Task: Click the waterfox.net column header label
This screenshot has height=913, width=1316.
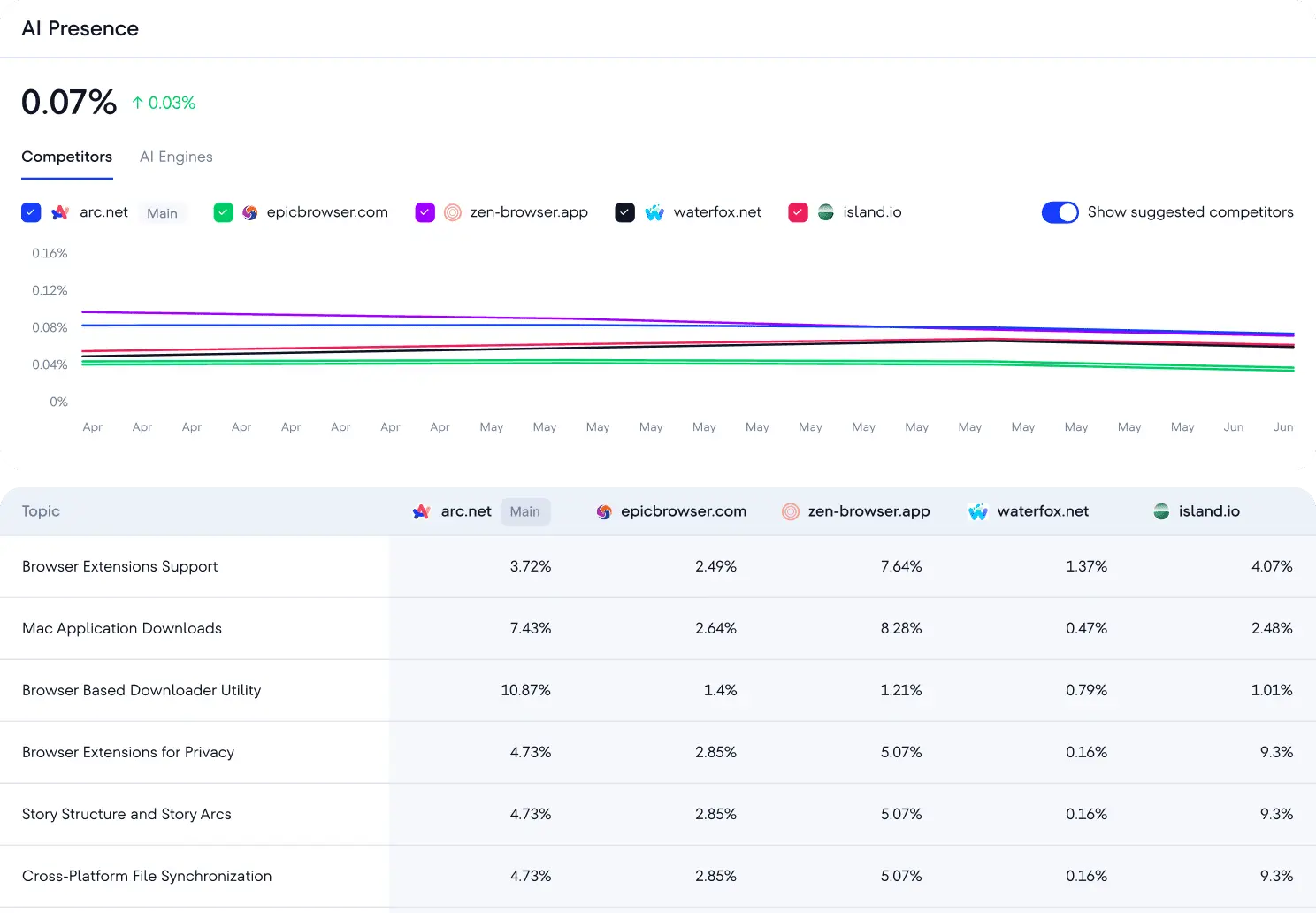Action: (1043, 511)
